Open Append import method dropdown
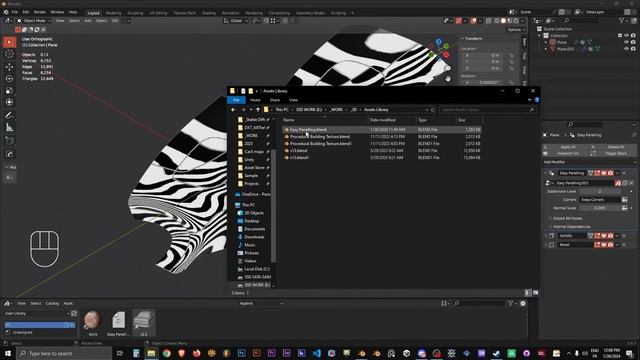The height and width of the screenshot is (360, 640). pos(261,303)
